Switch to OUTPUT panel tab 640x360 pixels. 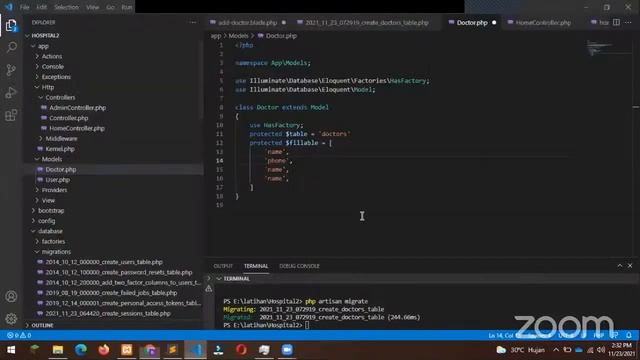223,266
